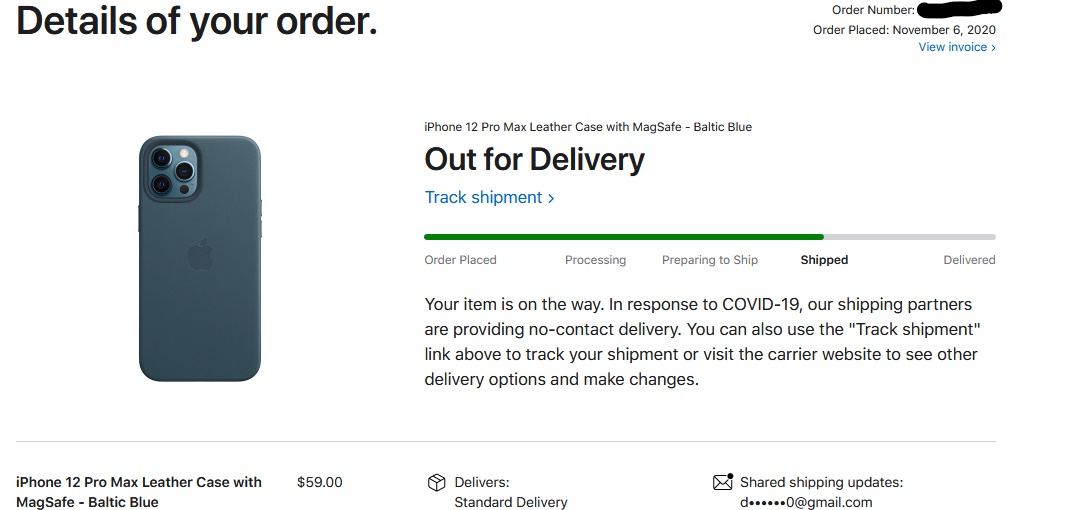Click the camera cutout on the case image
The image size is (1075, 510).
pyautogui.click(x=172, y=171)
